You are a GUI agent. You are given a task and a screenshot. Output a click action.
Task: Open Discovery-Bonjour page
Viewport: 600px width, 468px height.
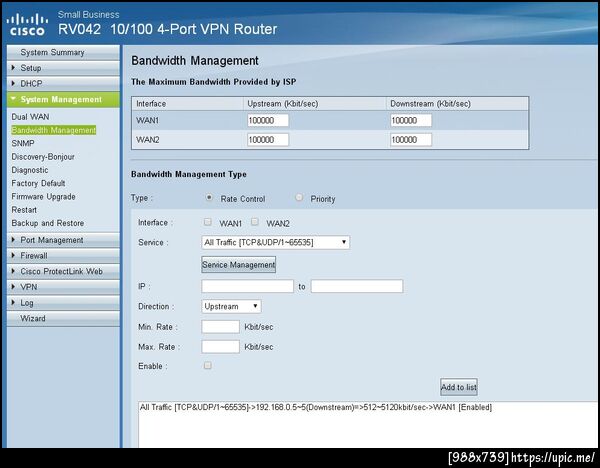pyautogui.click(x=43, y=157)
